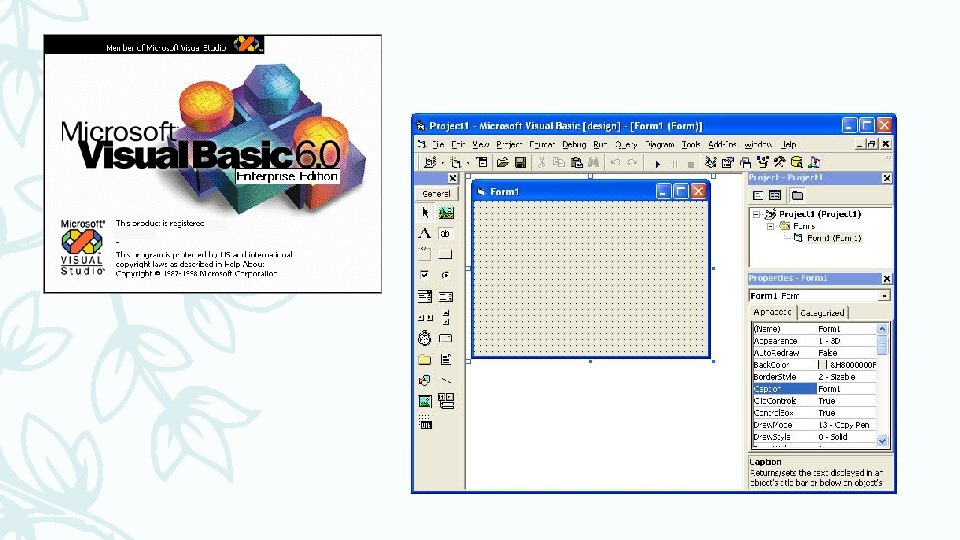Switch to the Alphabetic properties tab

pyautogui.click(x=773, y=312)
